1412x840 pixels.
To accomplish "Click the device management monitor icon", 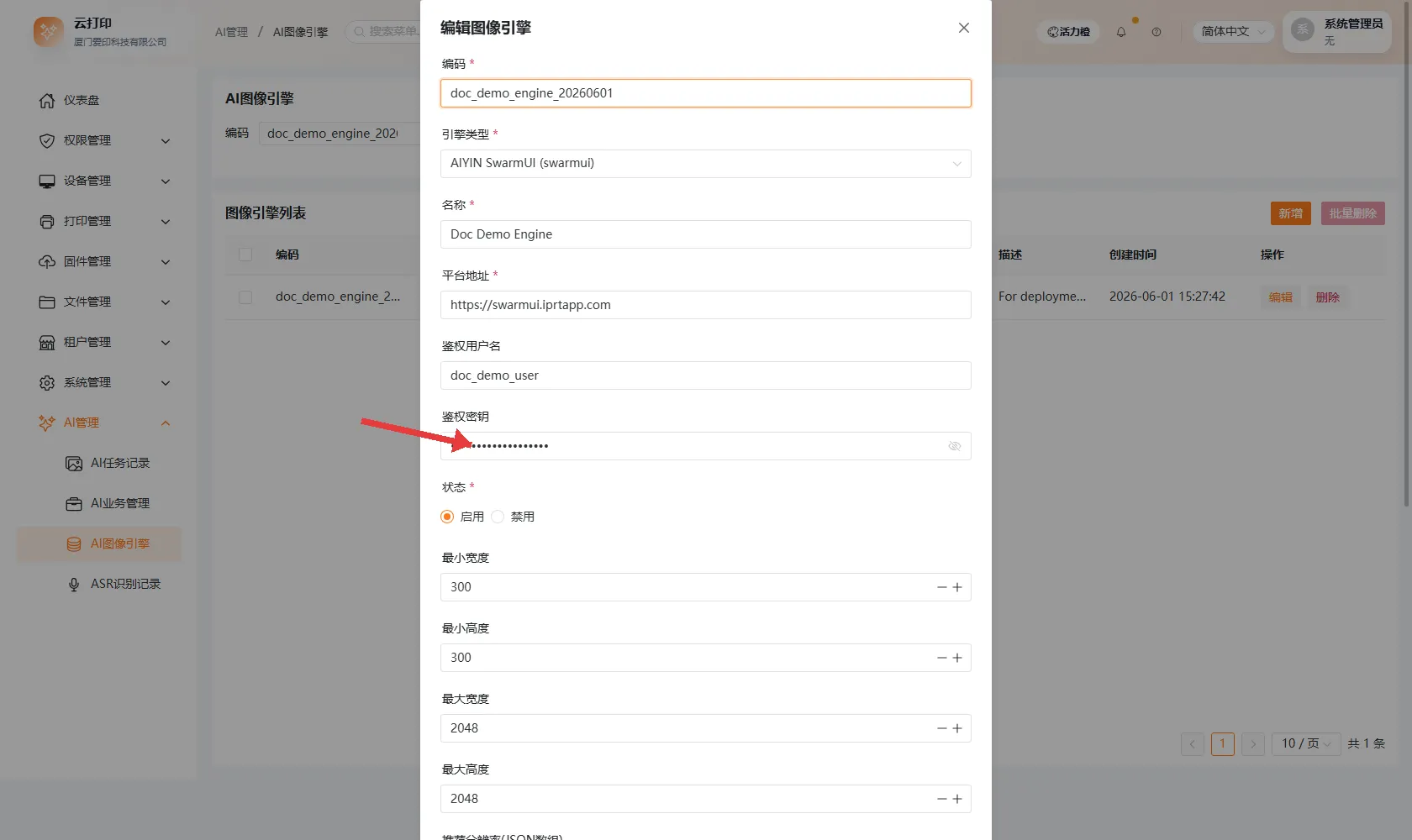I will pos(47,181).
